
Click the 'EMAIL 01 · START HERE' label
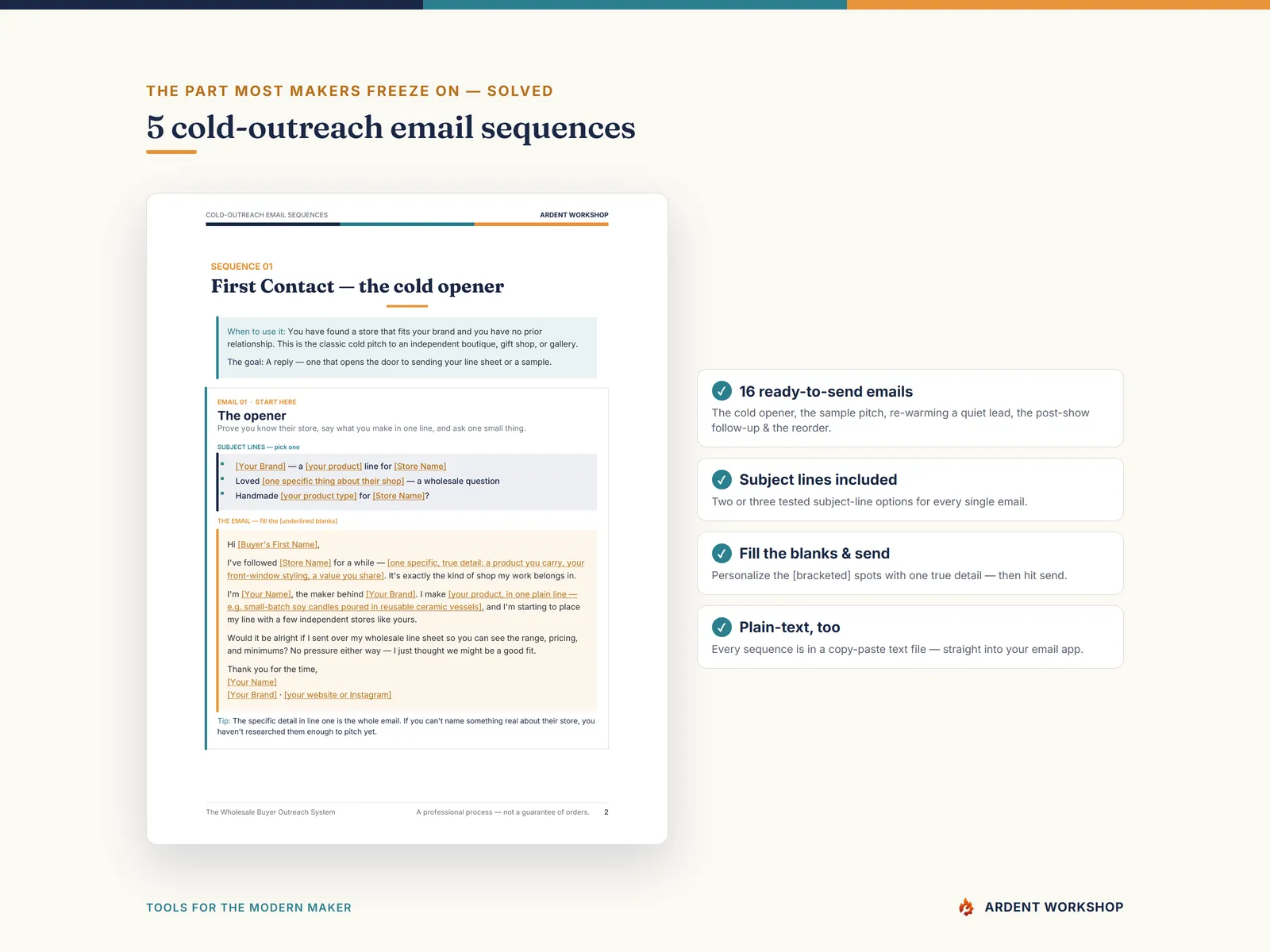click(256, 402)
